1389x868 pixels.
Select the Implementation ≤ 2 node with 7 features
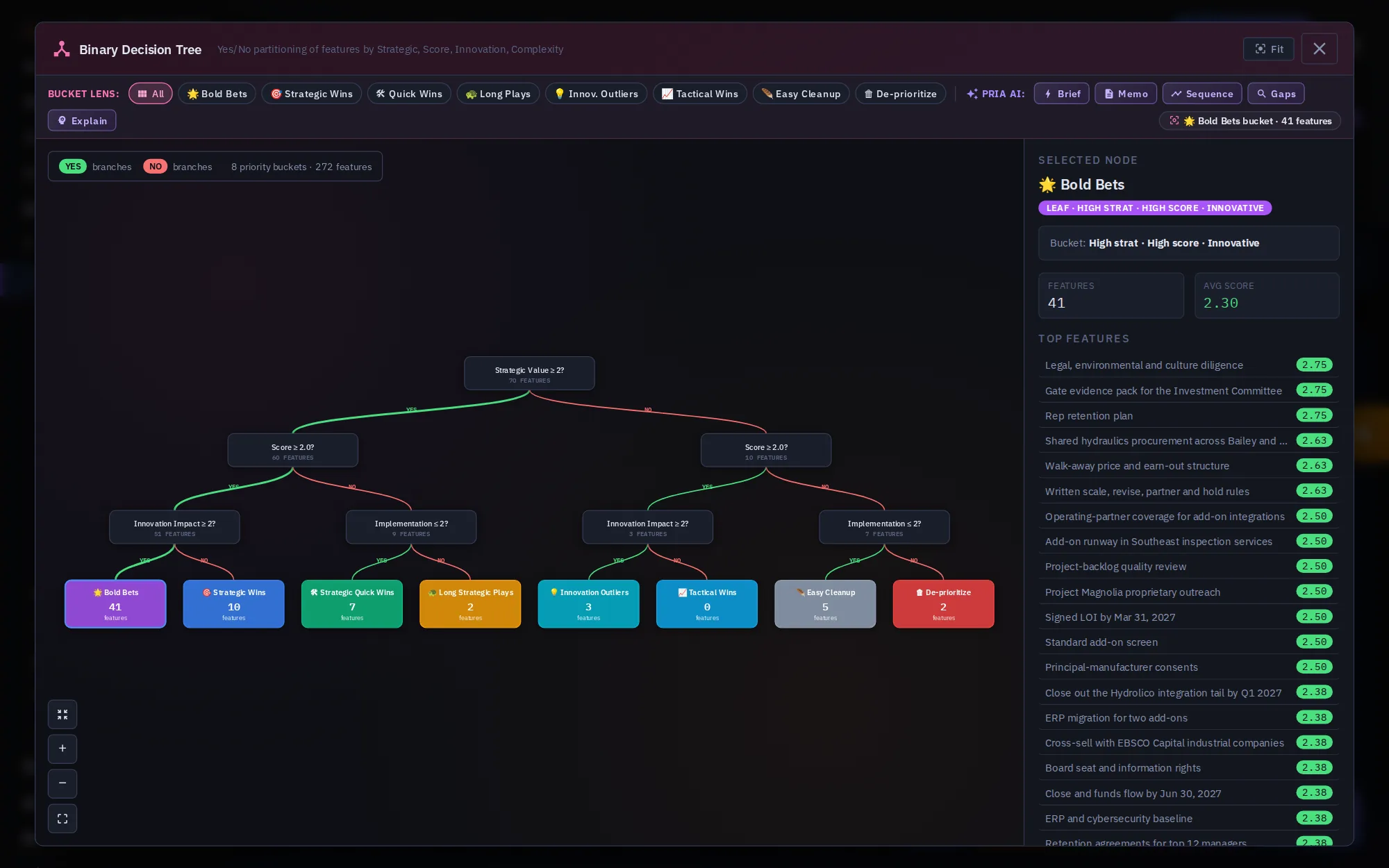[x=884, y=527]
